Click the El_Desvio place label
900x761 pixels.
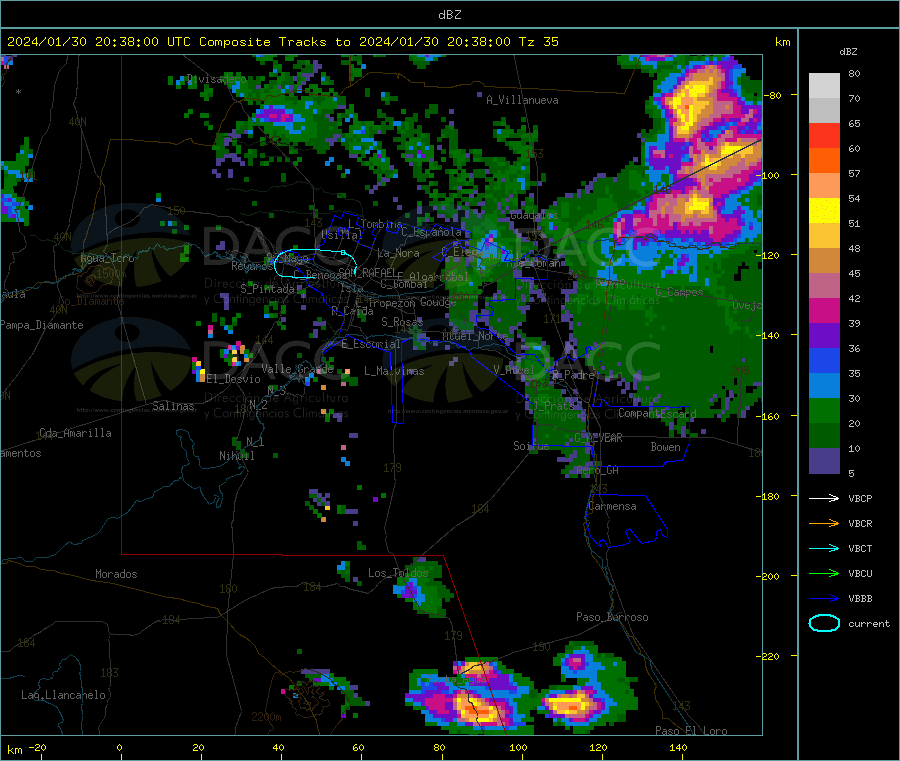233,379
